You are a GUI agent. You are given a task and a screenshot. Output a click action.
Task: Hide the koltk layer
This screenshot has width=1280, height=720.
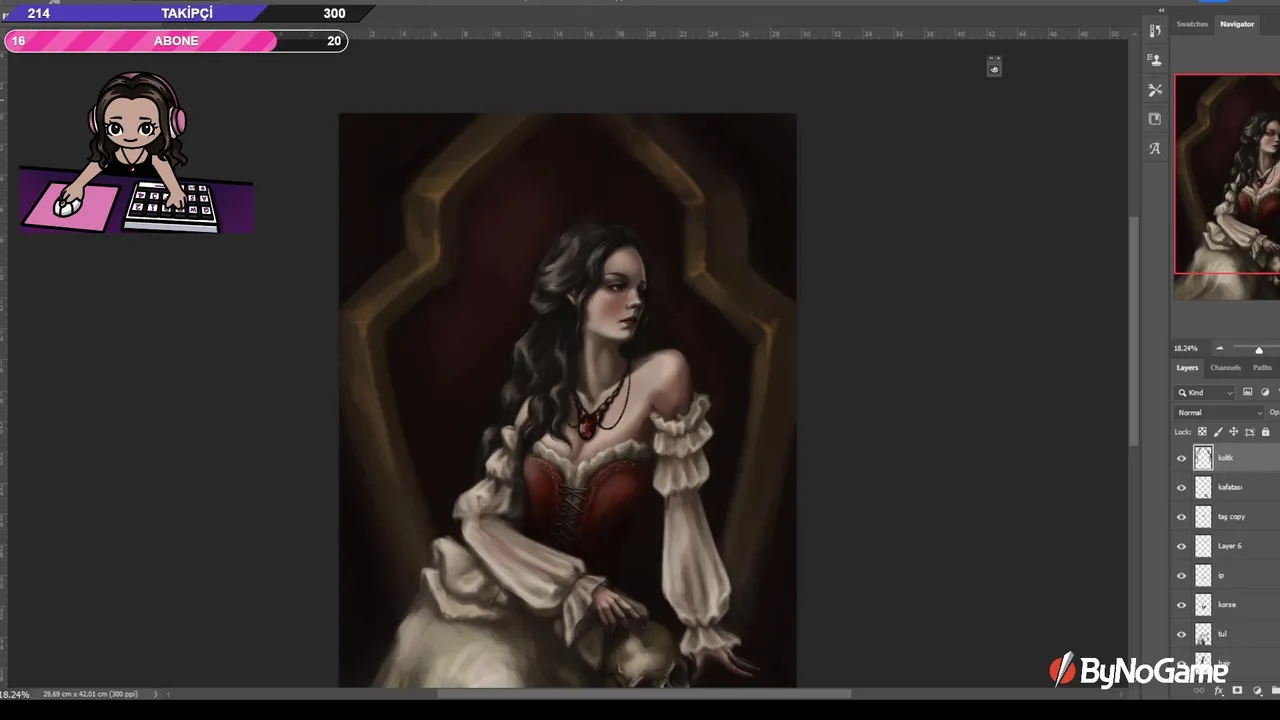[1181, 458]
